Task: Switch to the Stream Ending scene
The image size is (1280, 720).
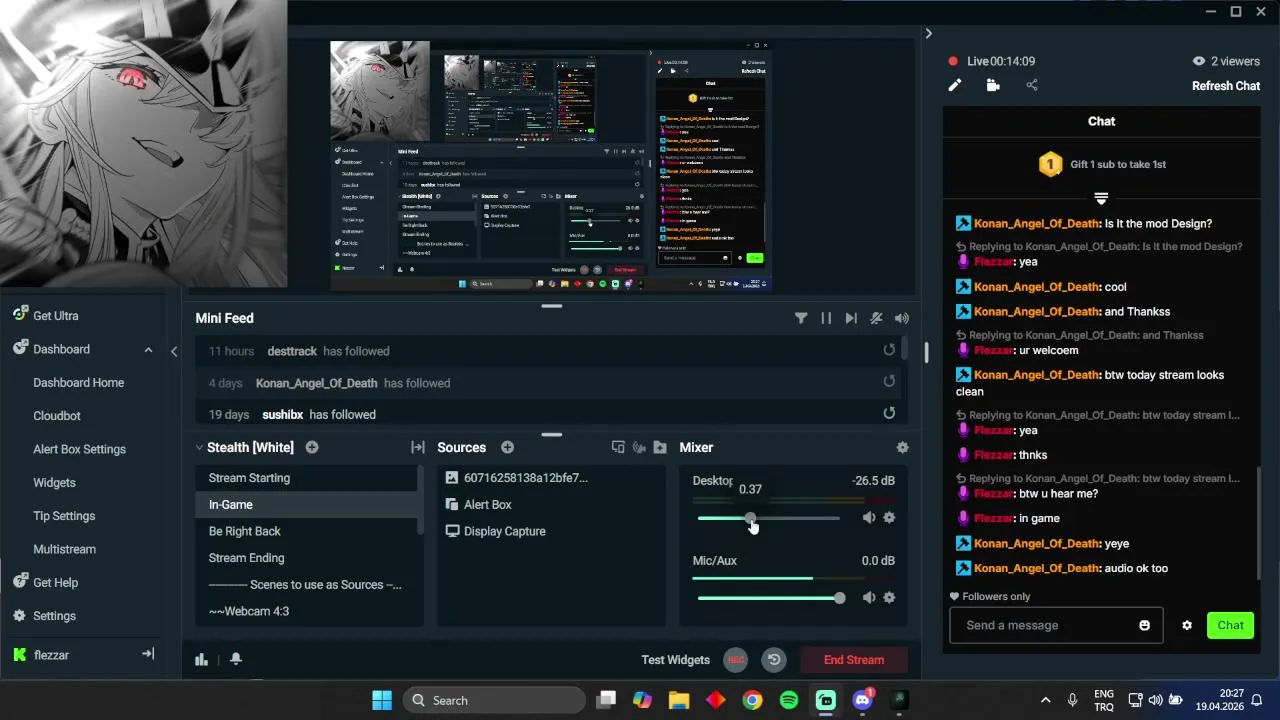Action: [306, 558]
